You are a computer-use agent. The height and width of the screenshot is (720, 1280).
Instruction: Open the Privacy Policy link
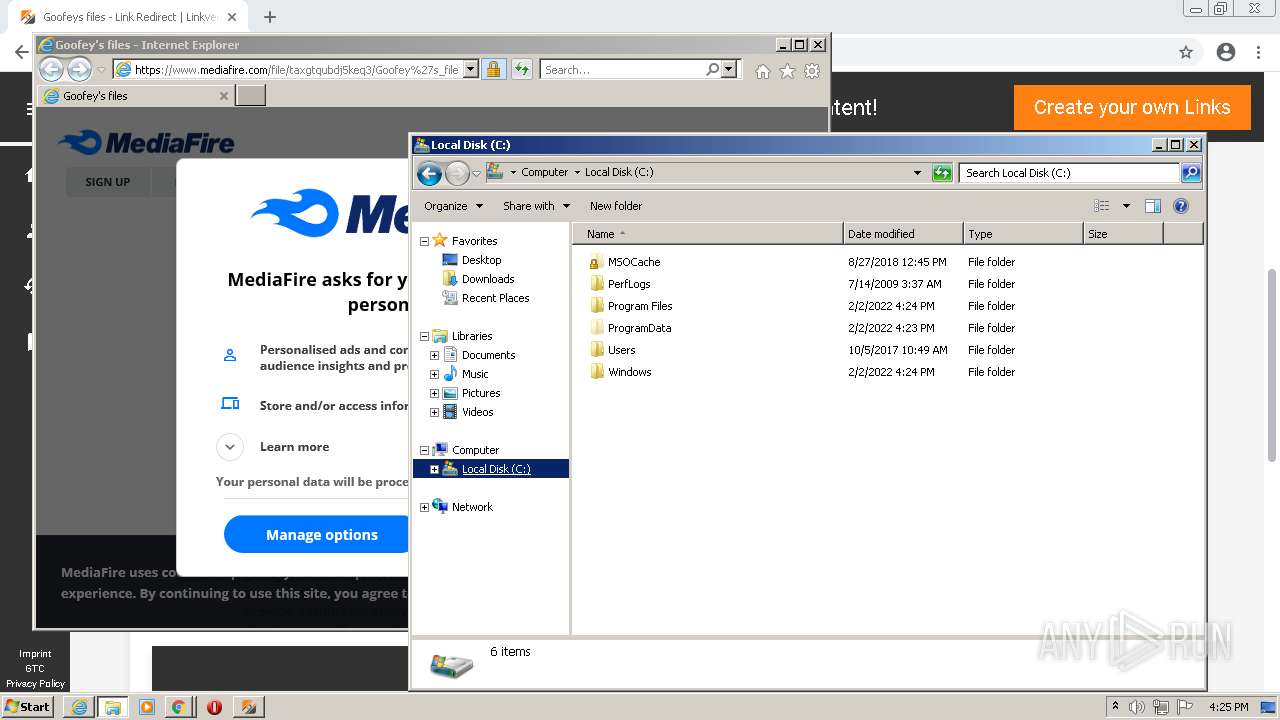coord(35,684)
